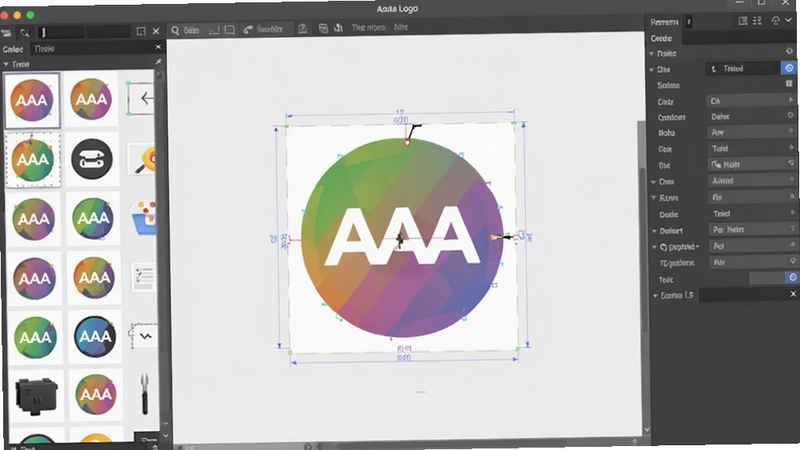Select the rectangle shape icon in the main toolbar
Viewport: 800px width, 450px height.
[230, 30]
